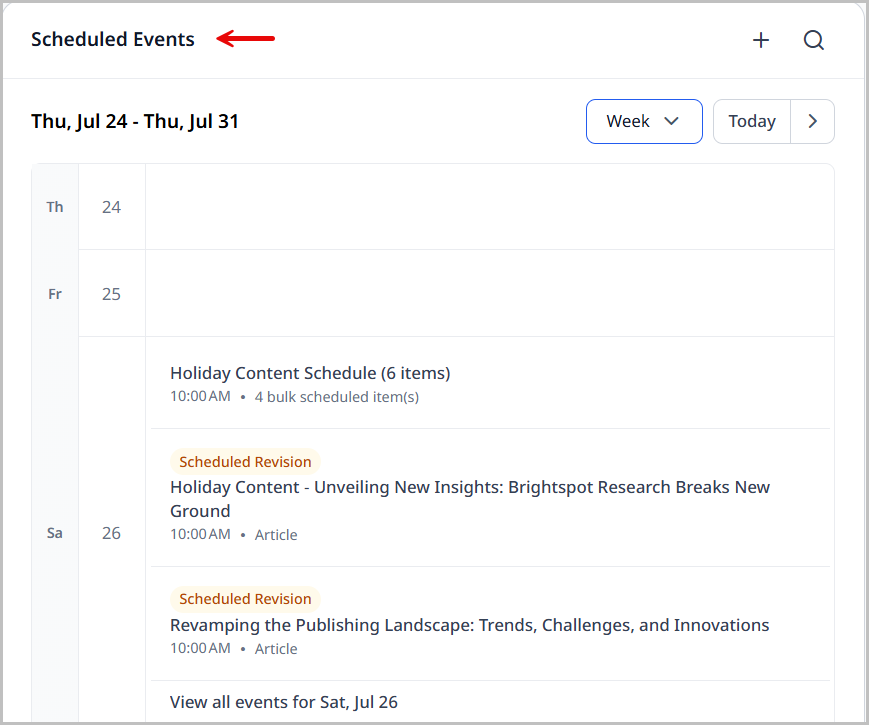Expand 'Holiday Content Schedule (6 items)' entry

(x=310, y=372)
